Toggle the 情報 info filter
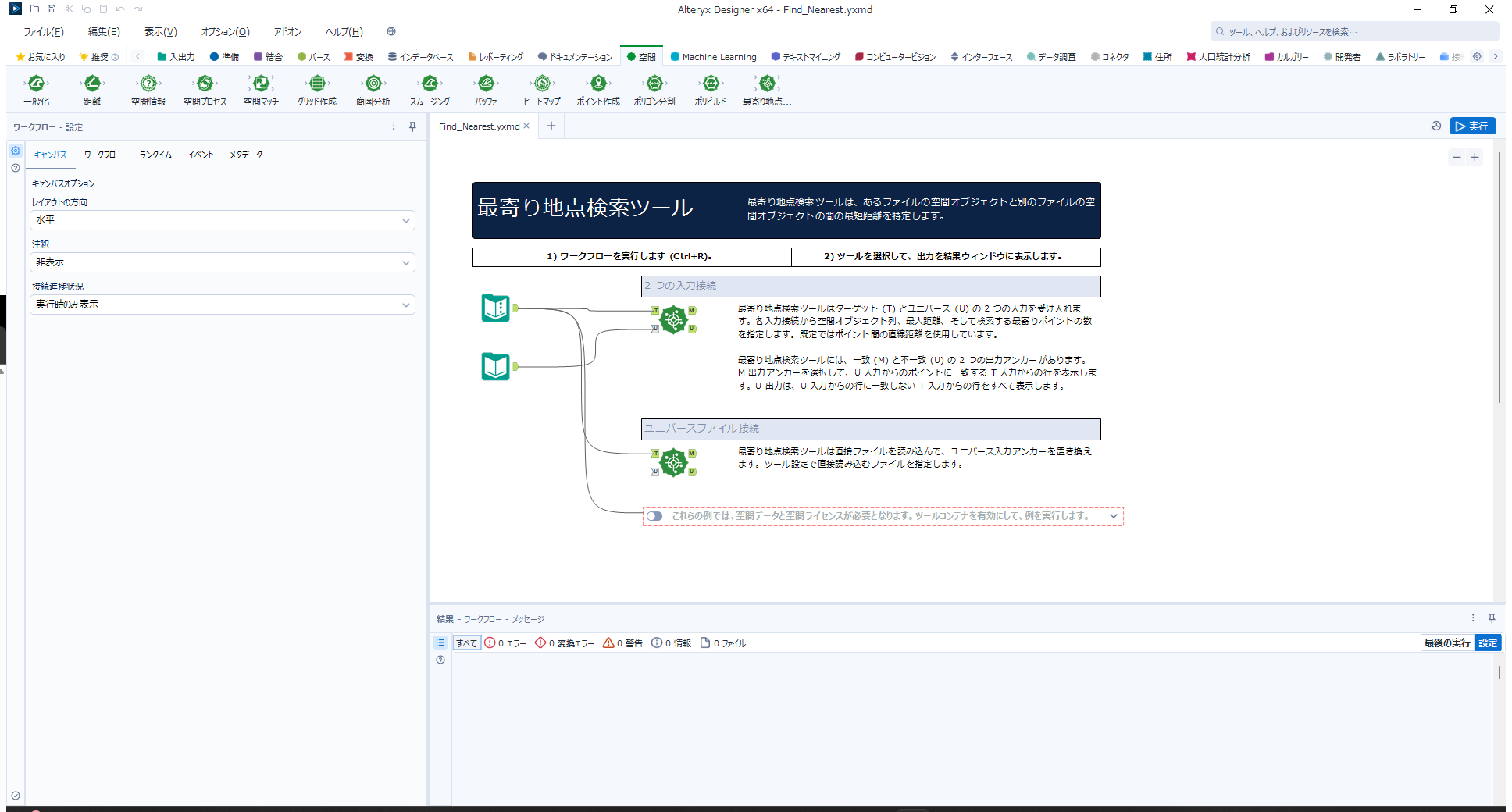This screenshot has width=1512, height=812. click(672, 643)
